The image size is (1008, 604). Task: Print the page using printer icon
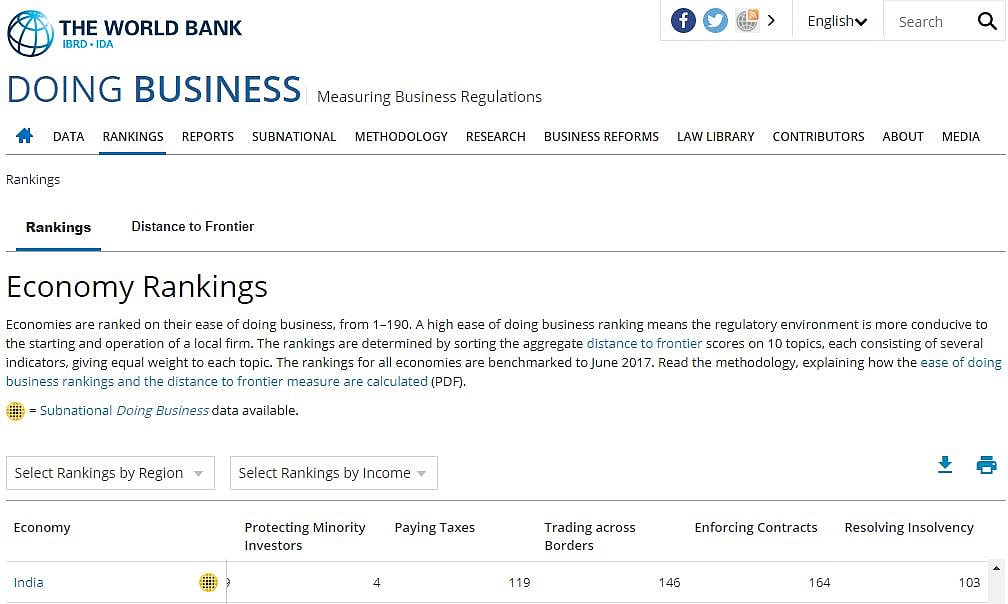986,465
